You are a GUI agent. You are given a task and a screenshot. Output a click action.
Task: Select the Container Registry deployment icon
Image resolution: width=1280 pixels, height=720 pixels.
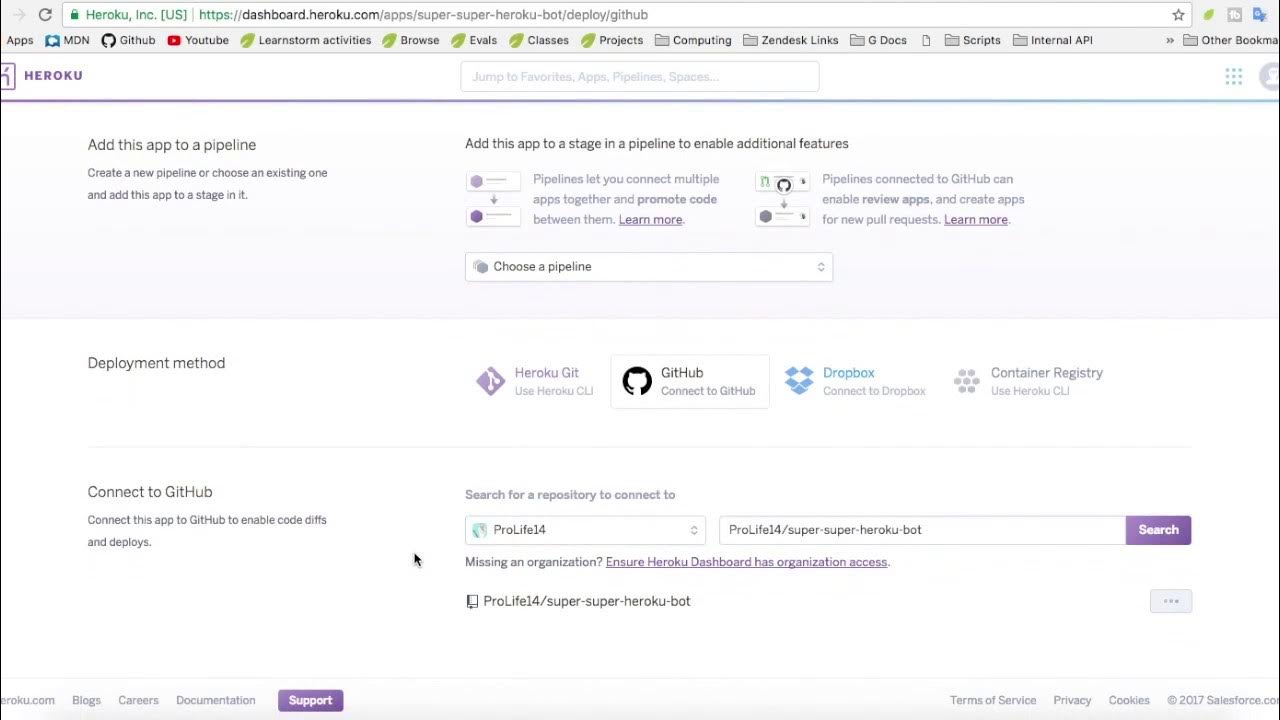(x=966, y=381)
